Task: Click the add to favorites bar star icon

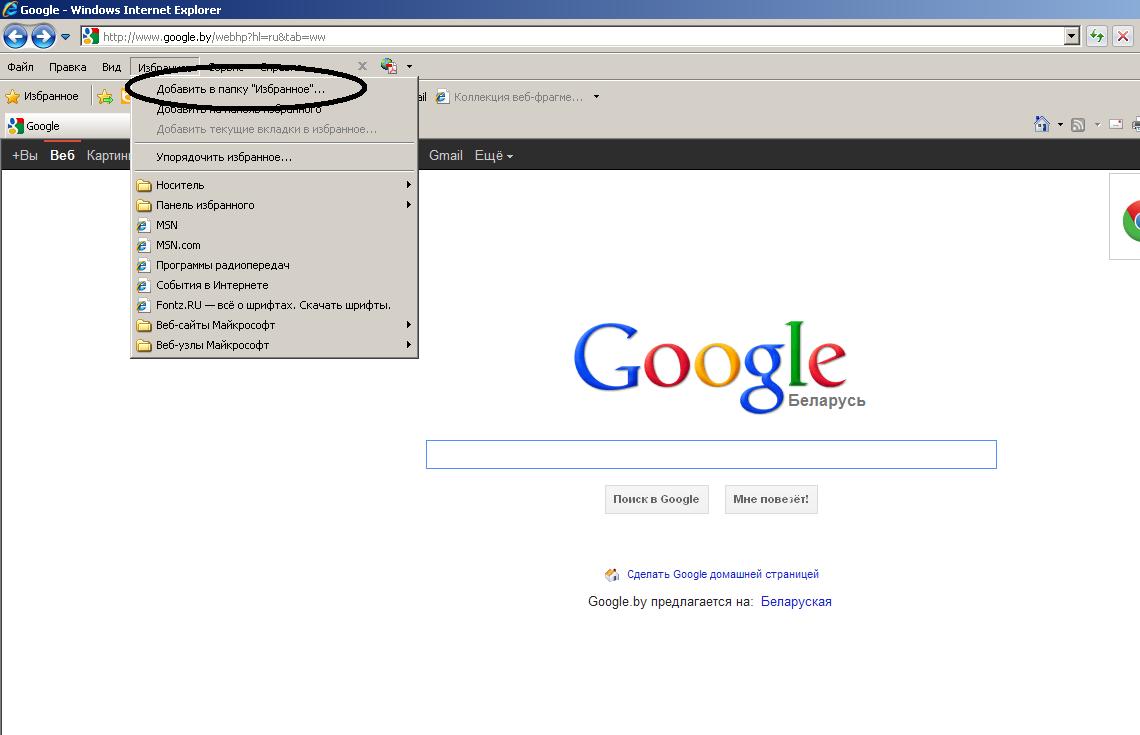Action: click(105, 96)
